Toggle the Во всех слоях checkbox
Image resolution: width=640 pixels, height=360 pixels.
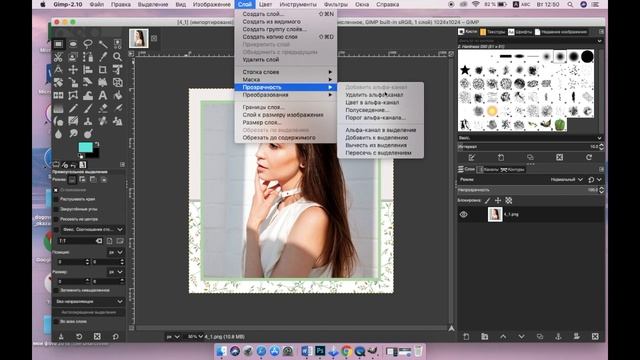coord(56,322)
